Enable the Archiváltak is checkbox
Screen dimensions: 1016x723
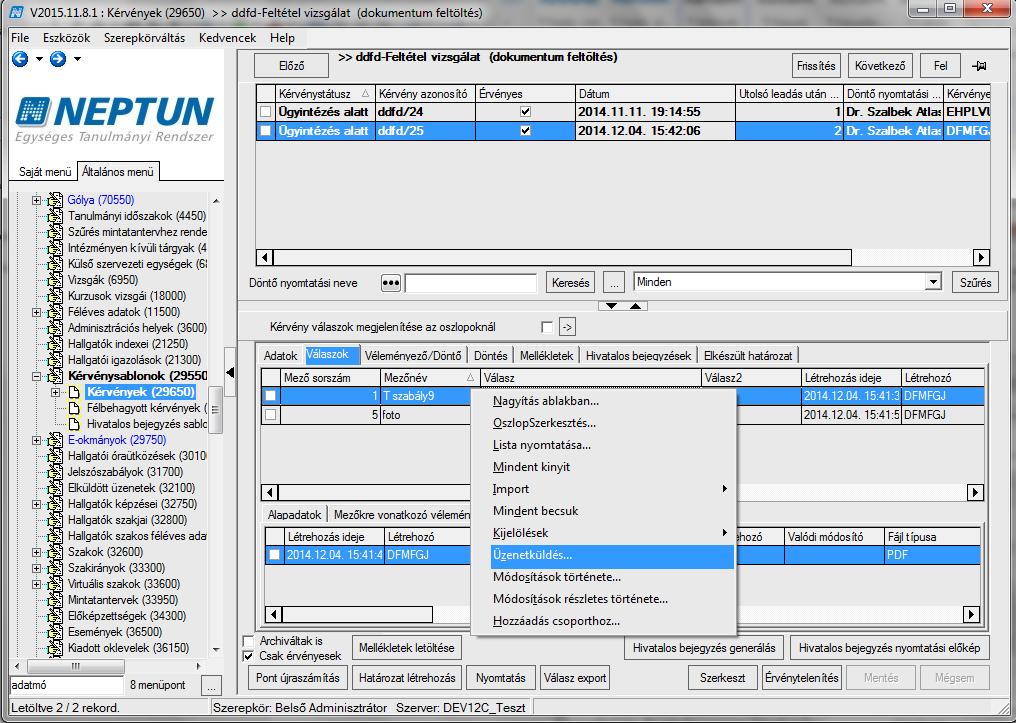[x=248, y=641]
